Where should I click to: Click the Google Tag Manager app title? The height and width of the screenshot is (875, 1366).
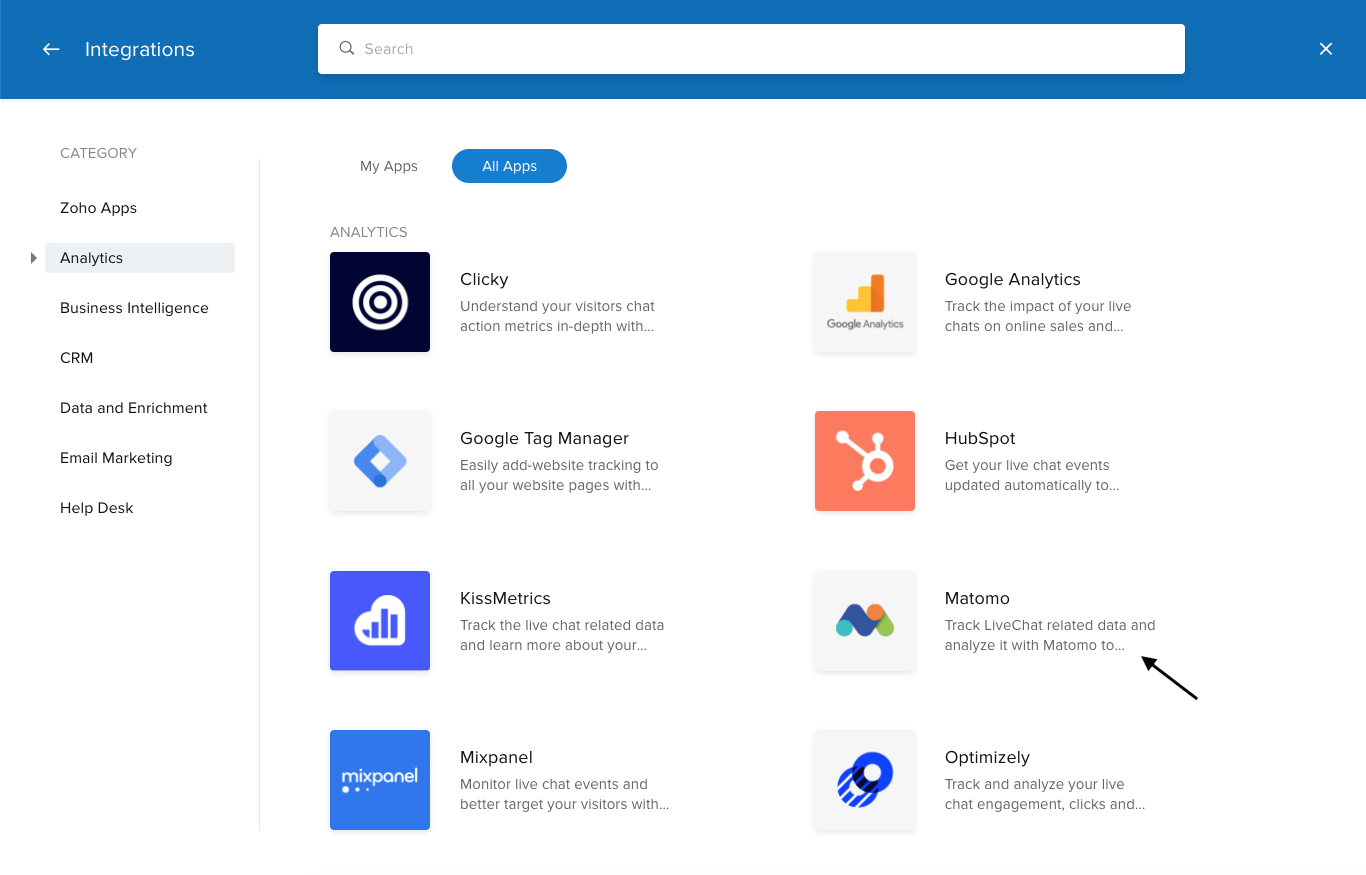[x=544, y=438]
